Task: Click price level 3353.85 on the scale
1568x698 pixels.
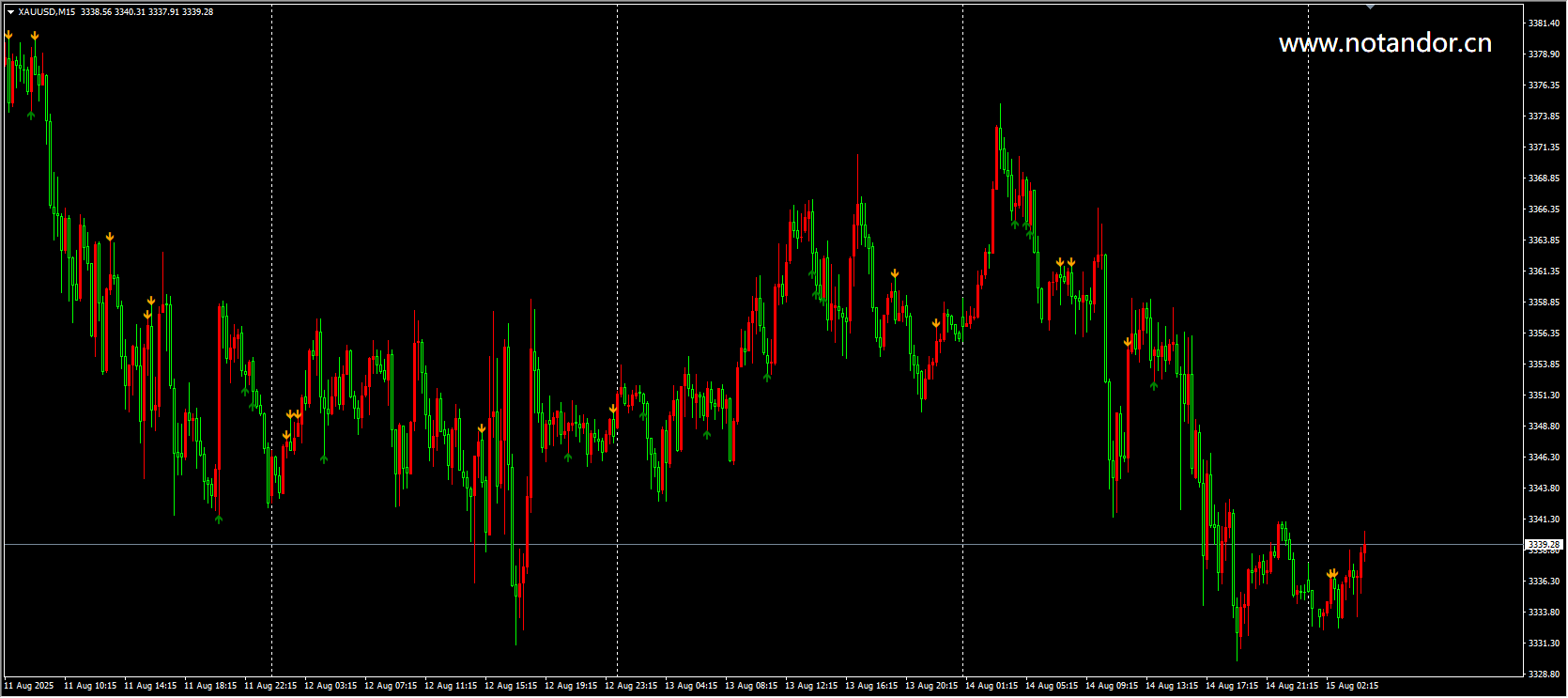Action: 1544,364
